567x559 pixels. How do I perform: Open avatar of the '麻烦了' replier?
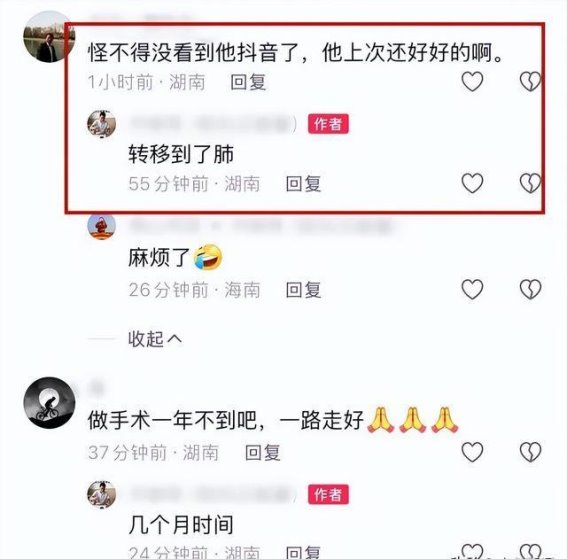(x=102, y=226)
